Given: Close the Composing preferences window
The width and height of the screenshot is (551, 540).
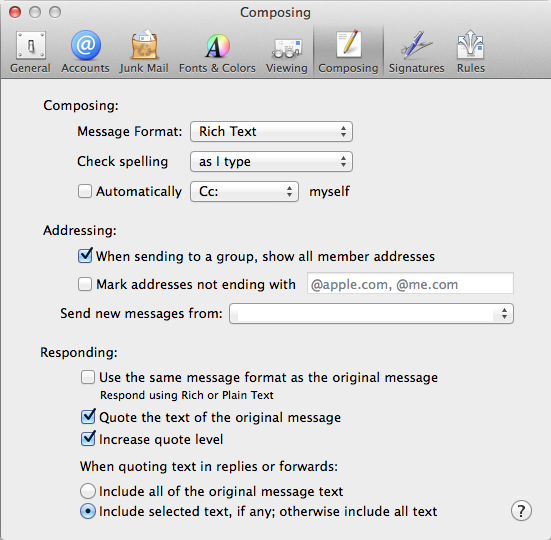Looking at the screenshot, I should coord(15,12).
